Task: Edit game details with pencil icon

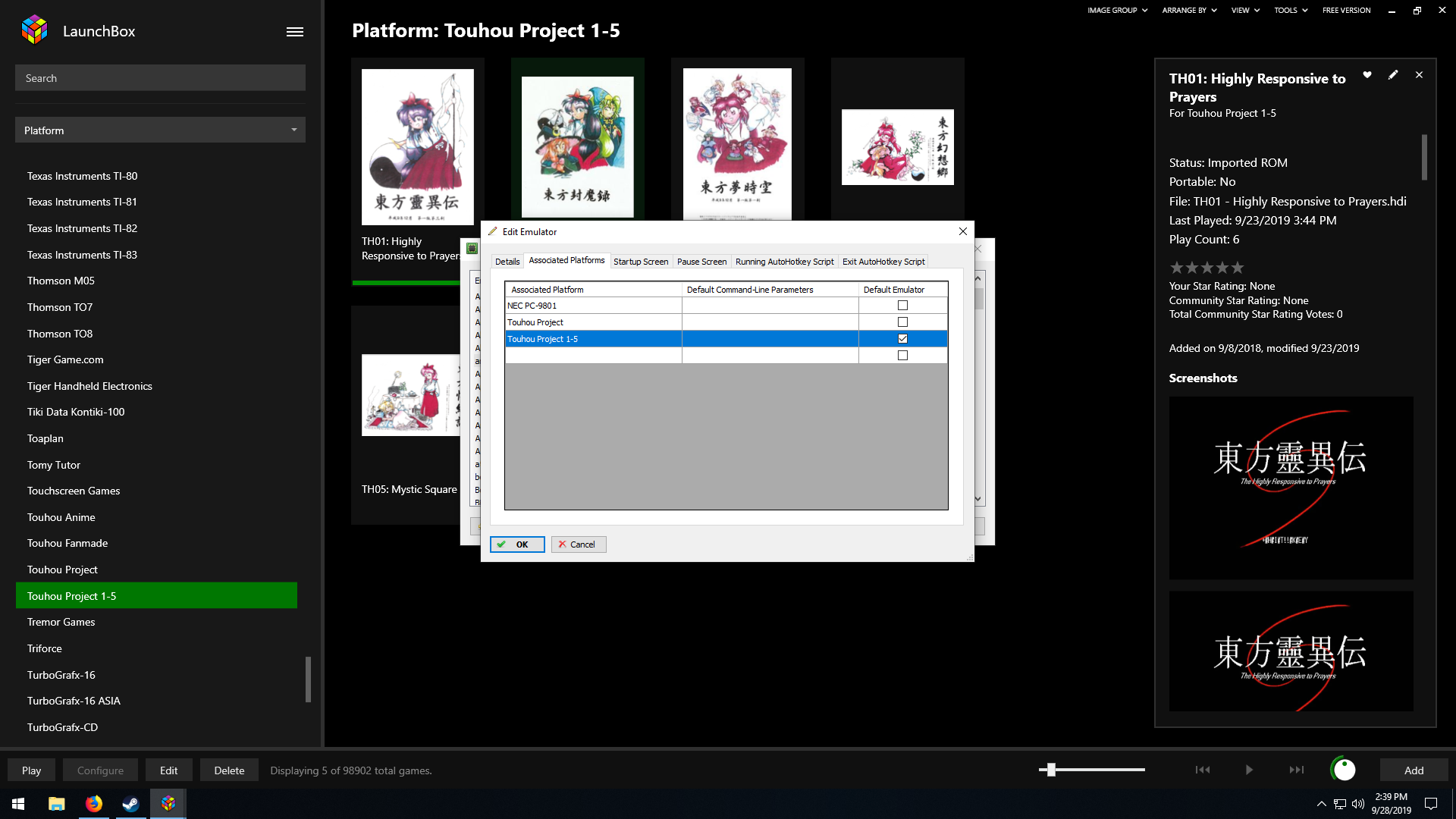Action: tap(1393, 75)
